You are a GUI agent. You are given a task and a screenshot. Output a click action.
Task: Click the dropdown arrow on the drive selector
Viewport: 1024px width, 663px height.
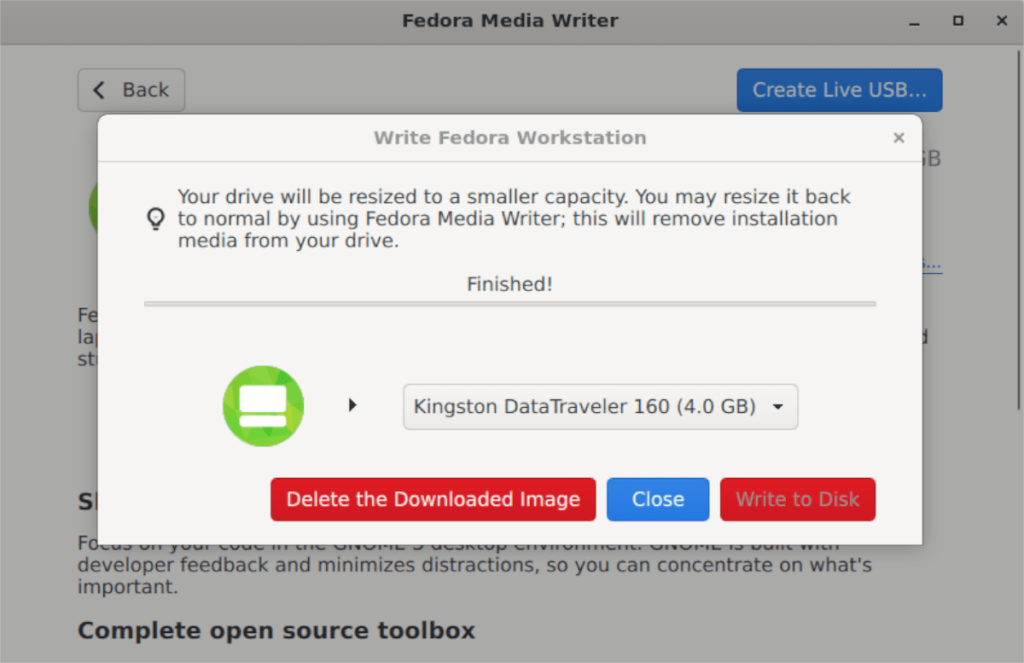click(x=778, y=406)
